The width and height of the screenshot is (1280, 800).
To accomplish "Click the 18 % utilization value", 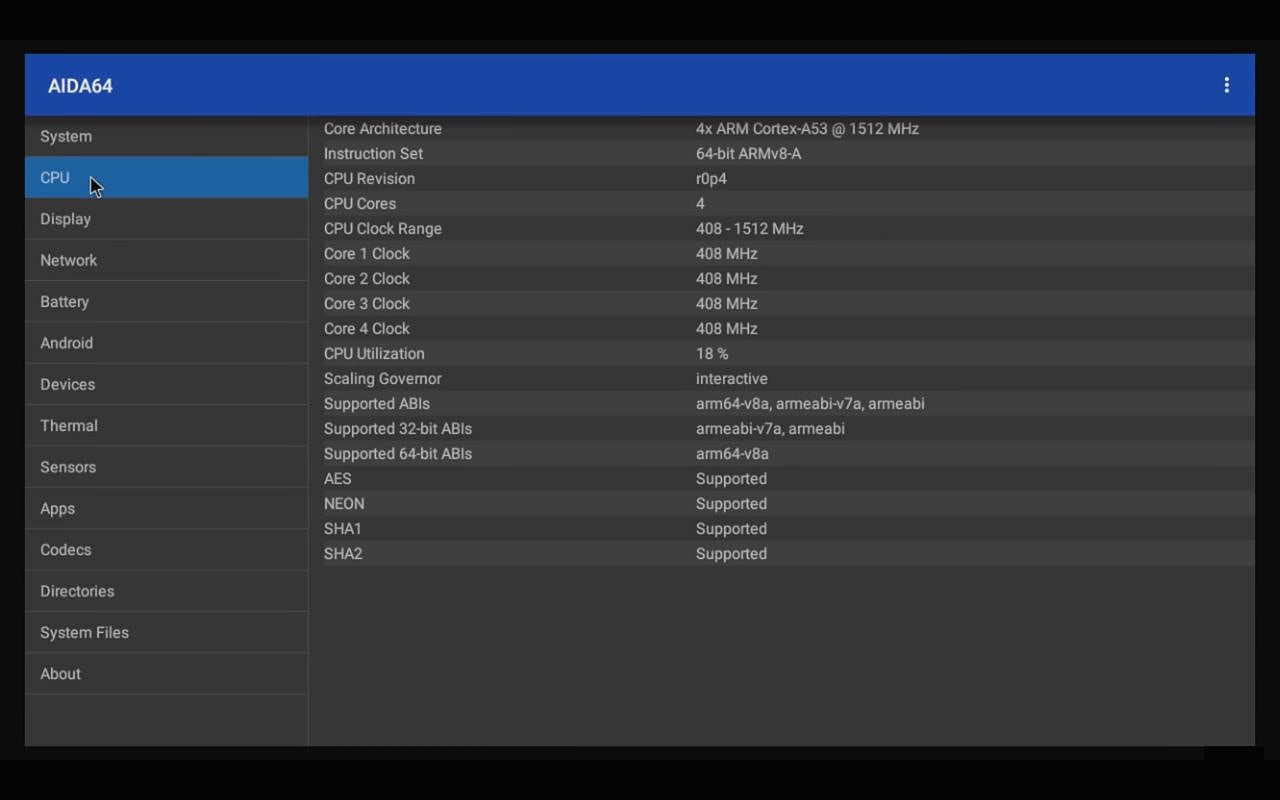I will tap(712, 354).
